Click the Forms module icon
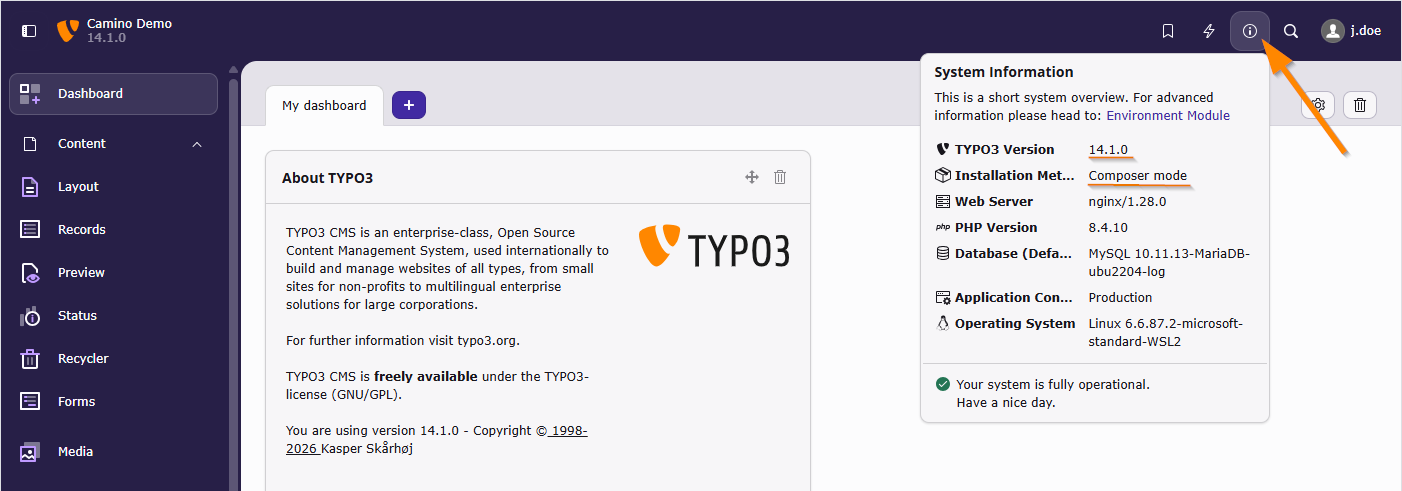The width and height of the screenshot is (1402, 491). [30, 402]
